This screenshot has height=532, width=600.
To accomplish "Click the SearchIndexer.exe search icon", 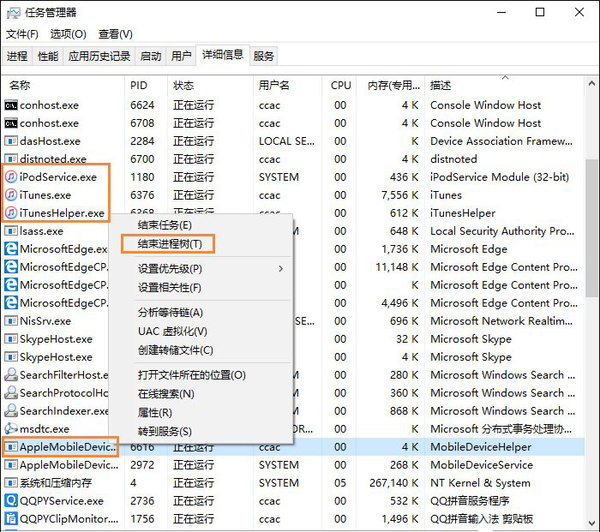I will (11, 411).
